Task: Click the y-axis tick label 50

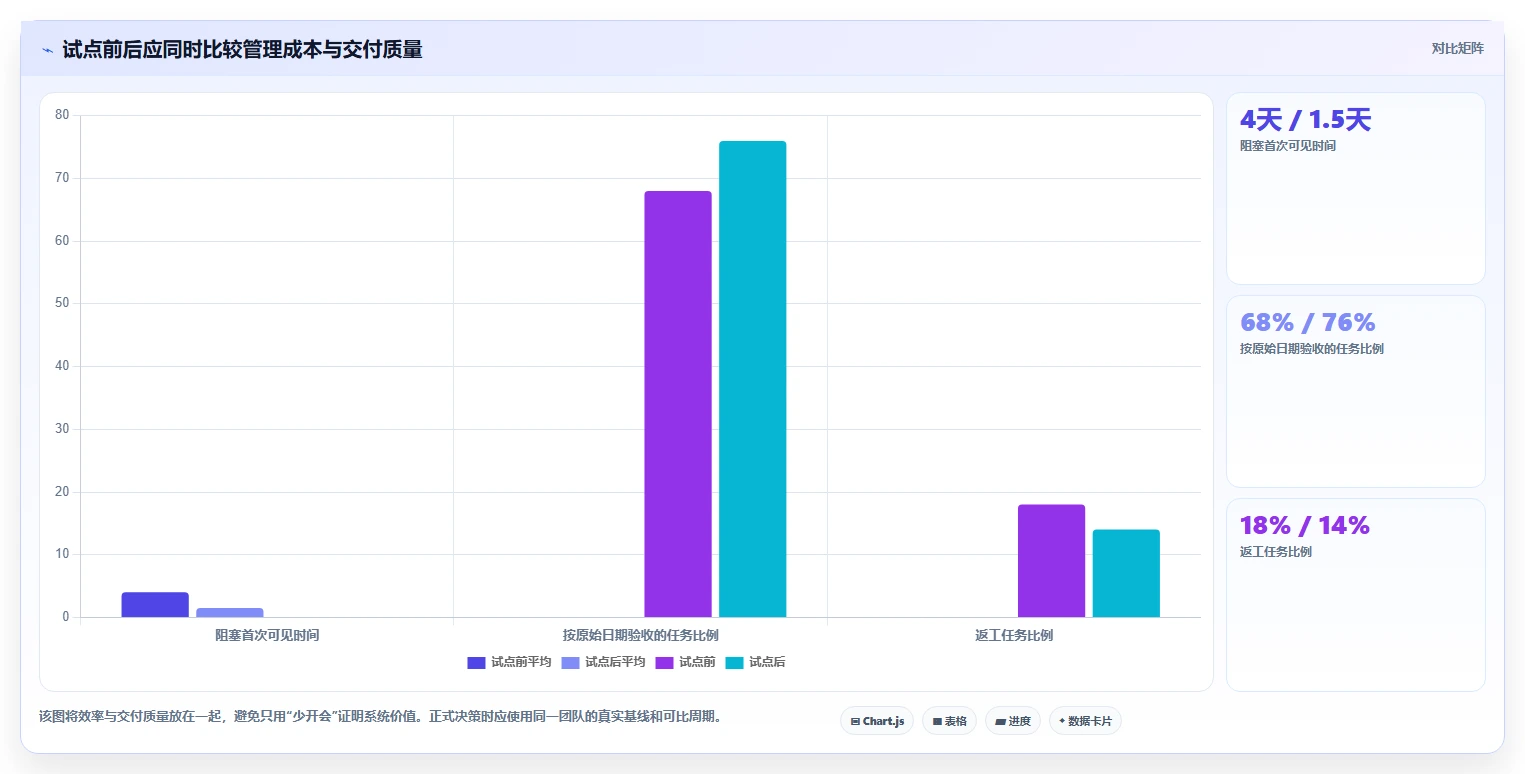Action: pyautogui.click(x=62, y=303)
